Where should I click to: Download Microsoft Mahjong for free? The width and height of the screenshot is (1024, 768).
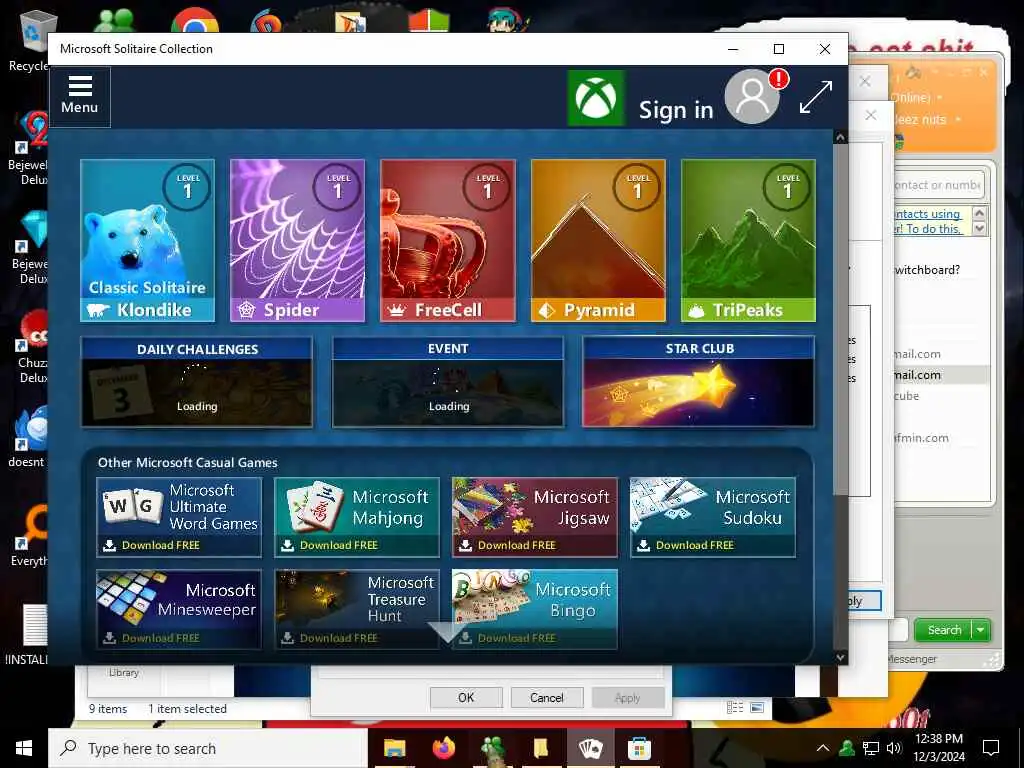click(x=357, y=517)
